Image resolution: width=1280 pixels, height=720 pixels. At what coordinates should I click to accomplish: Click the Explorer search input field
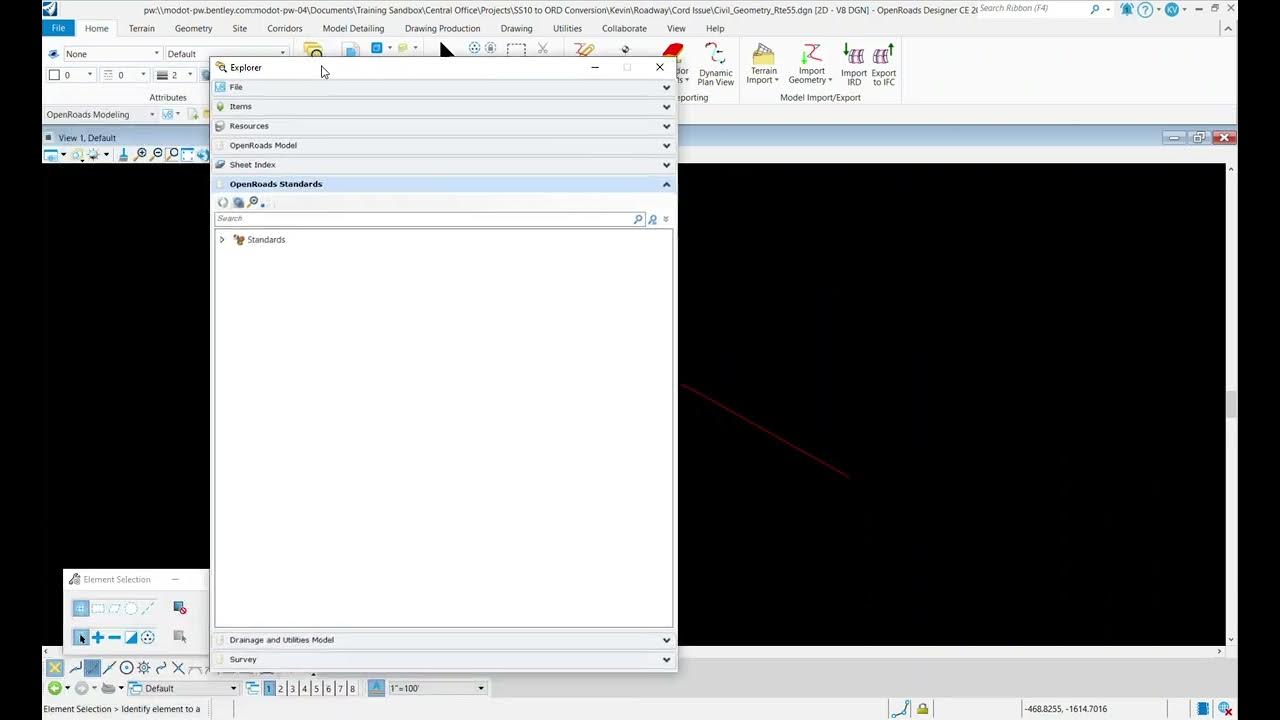coord(424,219)
